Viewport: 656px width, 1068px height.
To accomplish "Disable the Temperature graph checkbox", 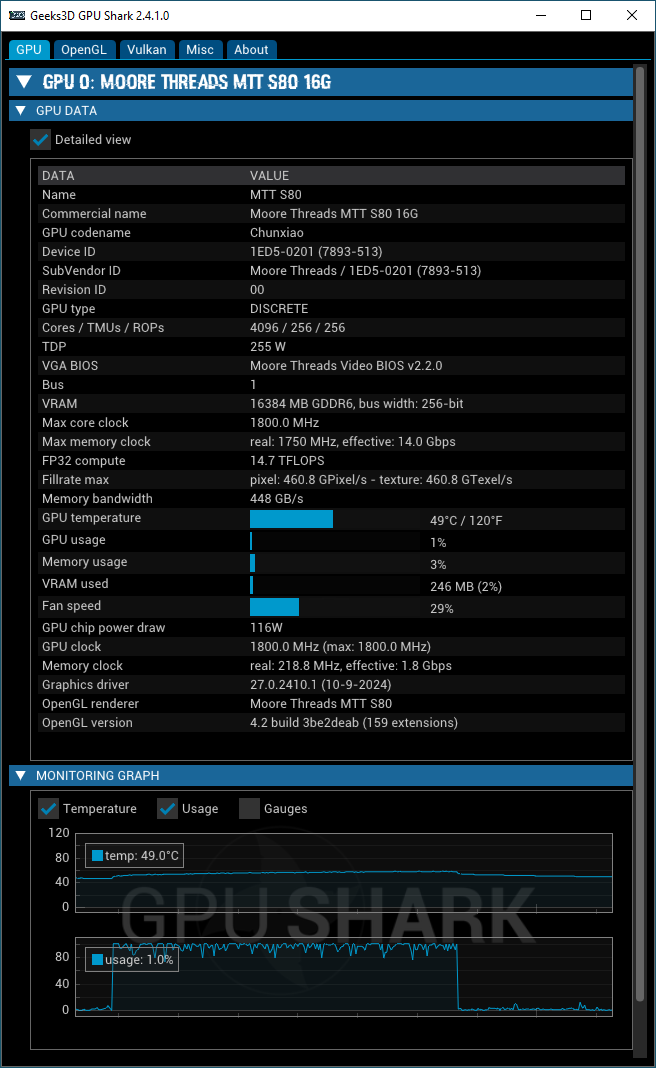I will (48, 808).
